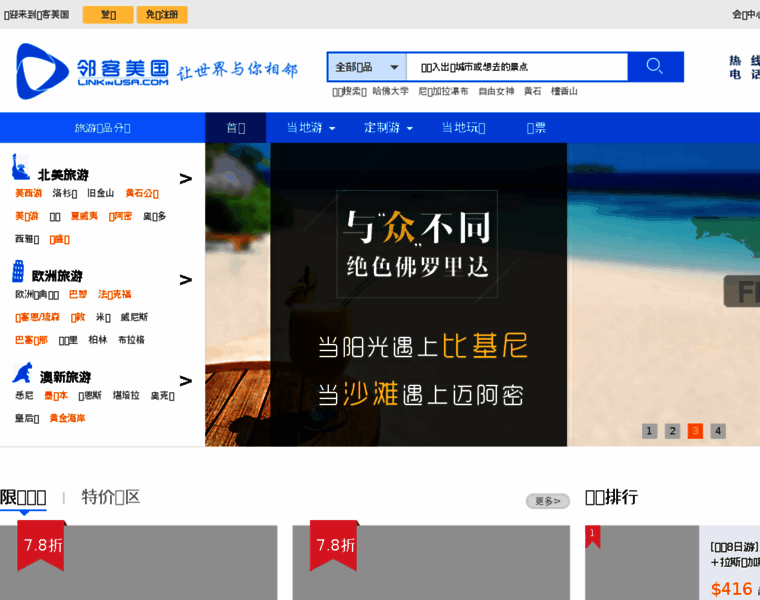
Task: Switch to banner slide 2
Action: click(673, 431)
